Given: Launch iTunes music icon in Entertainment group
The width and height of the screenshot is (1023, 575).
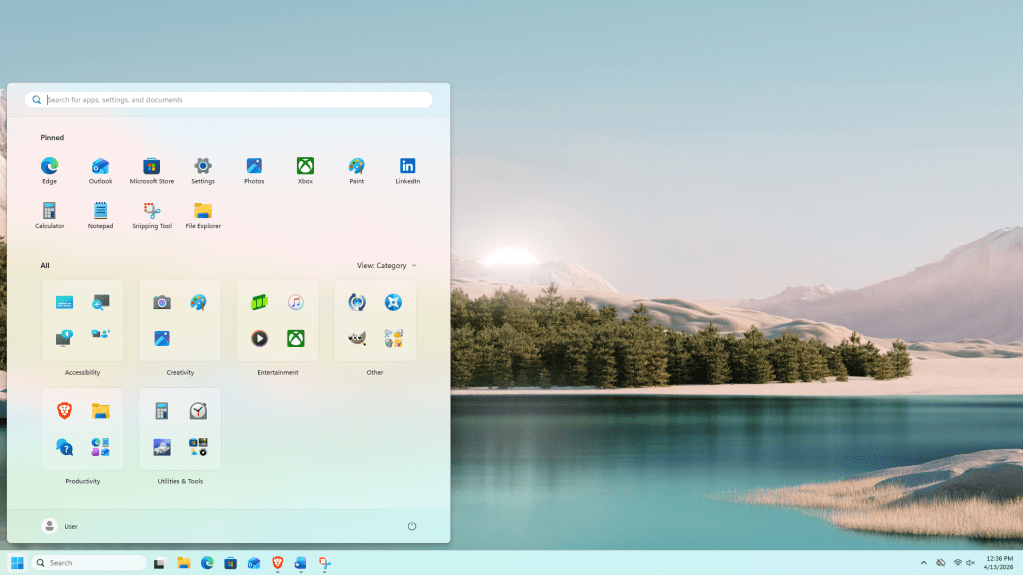Looking at the screenshot, I should pyautogui.click(x=296, y=302).
